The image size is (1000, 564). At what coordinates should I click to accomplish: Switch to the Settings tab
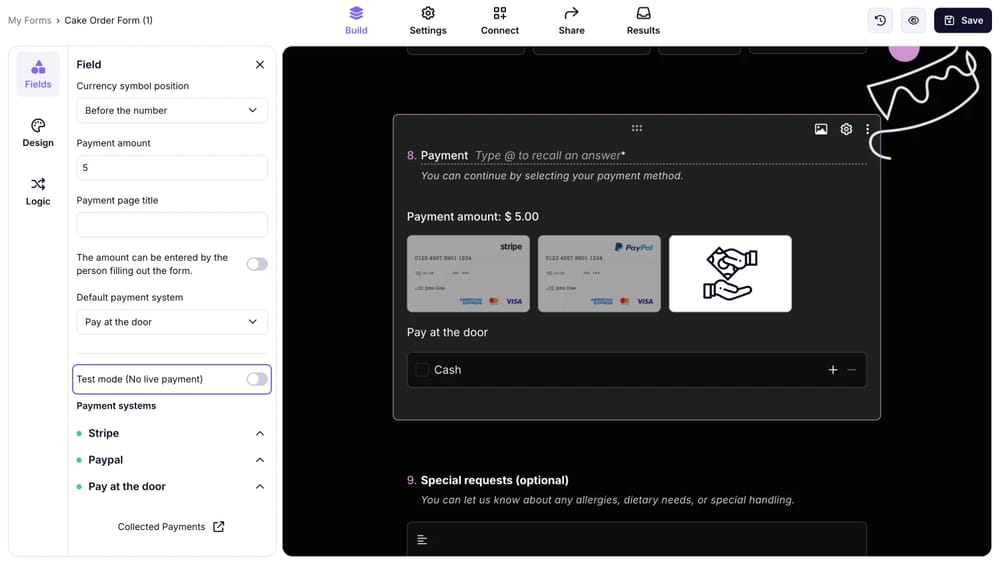[x=428, y=20]
